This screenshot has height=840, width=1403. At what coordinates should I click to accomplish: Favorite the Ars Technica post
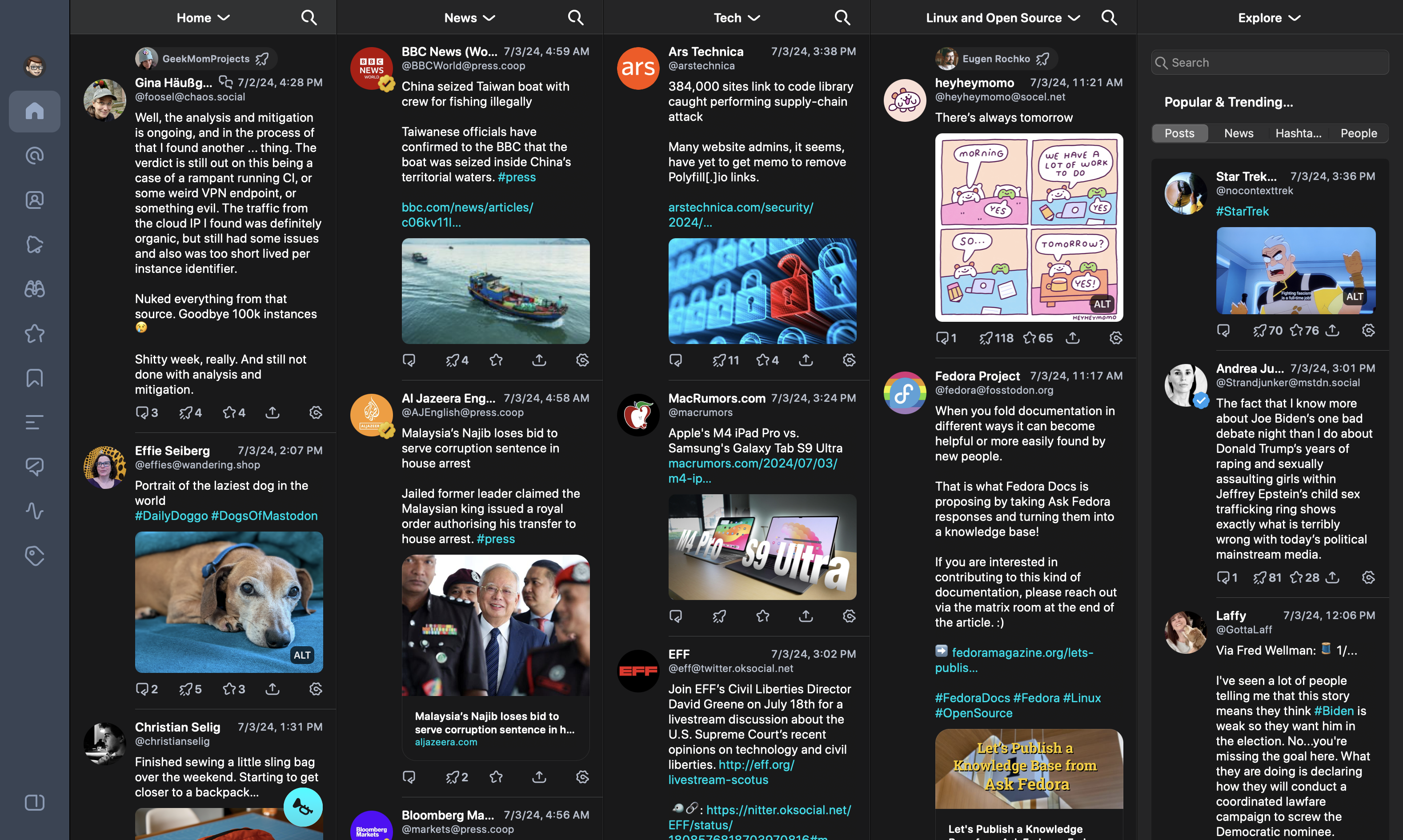point(767,360)
